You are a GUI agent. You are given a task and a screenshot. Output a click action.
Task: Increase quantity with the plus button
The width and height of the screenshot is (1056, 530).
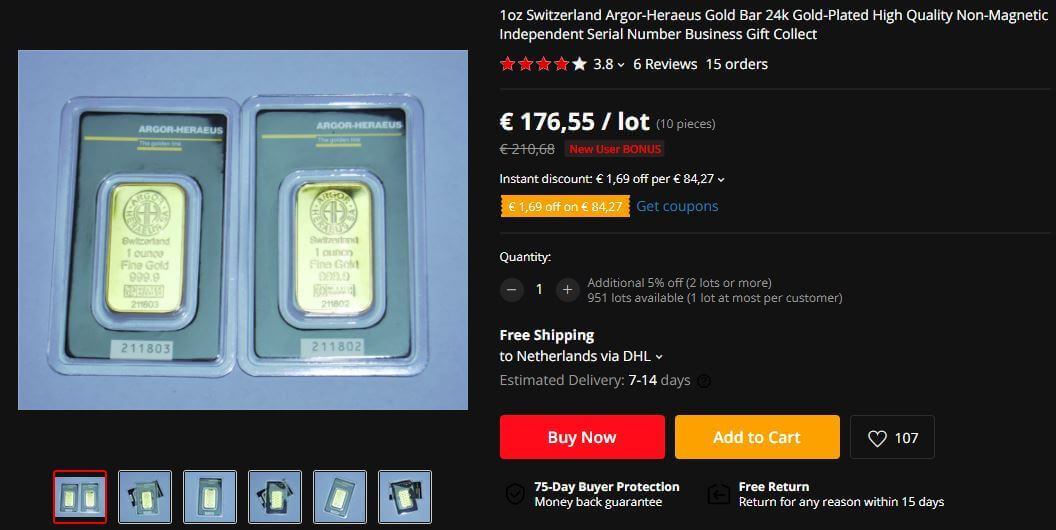pos(568,290)
